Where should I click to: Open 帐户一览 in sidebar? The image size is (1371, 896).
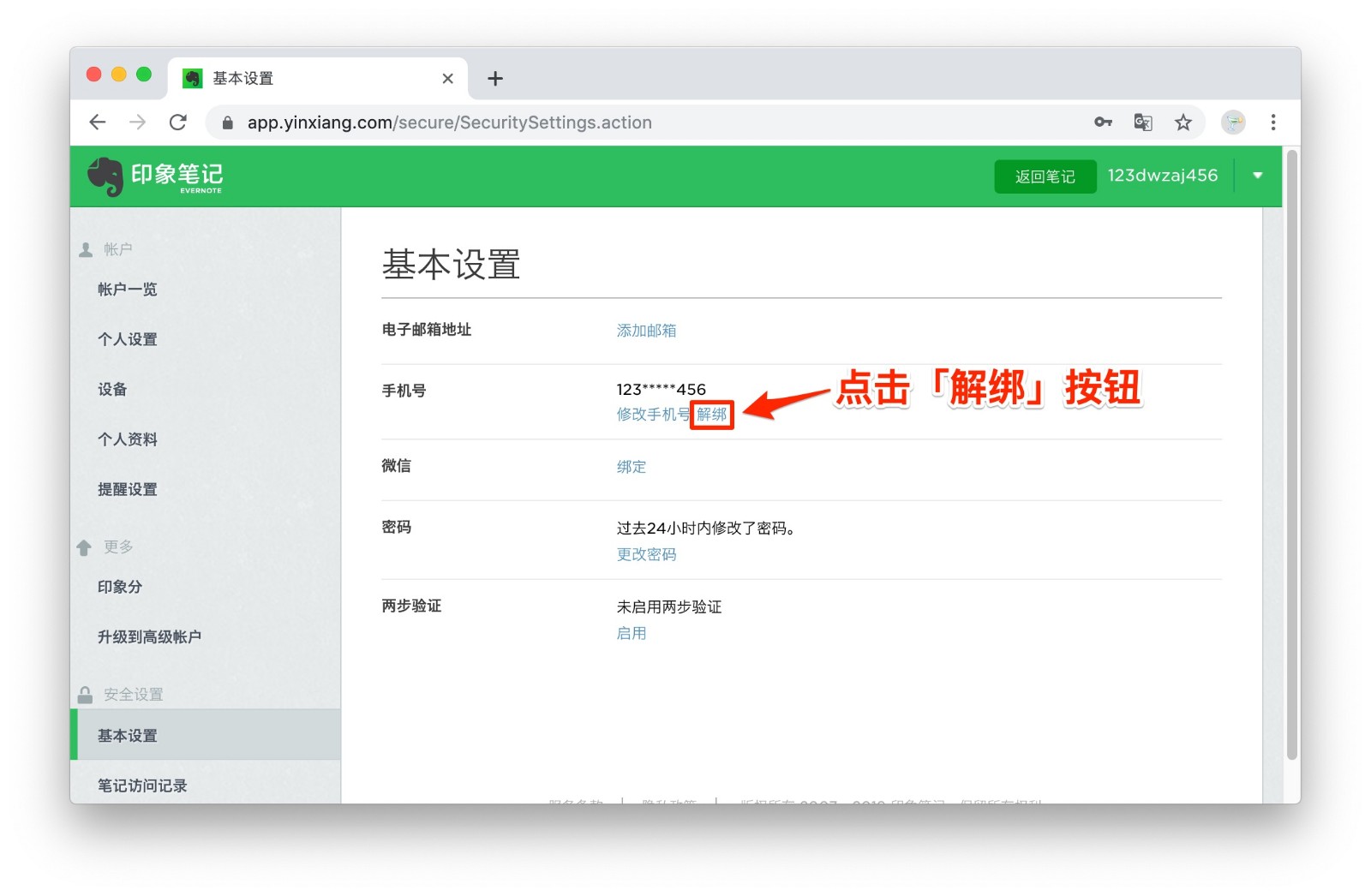click(127, 290)
